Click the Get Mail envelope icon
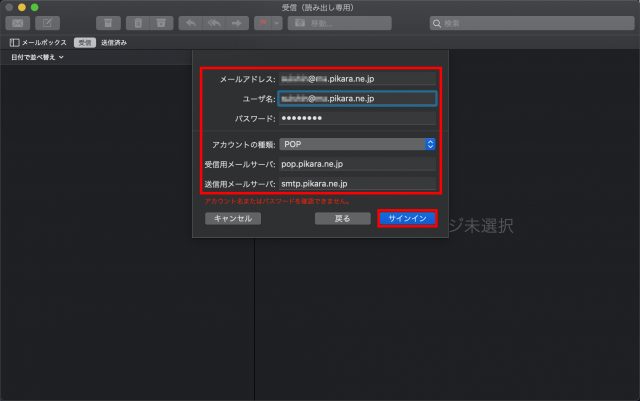The width and height of the screenshot is (640, 401). (x=20, y=23)
